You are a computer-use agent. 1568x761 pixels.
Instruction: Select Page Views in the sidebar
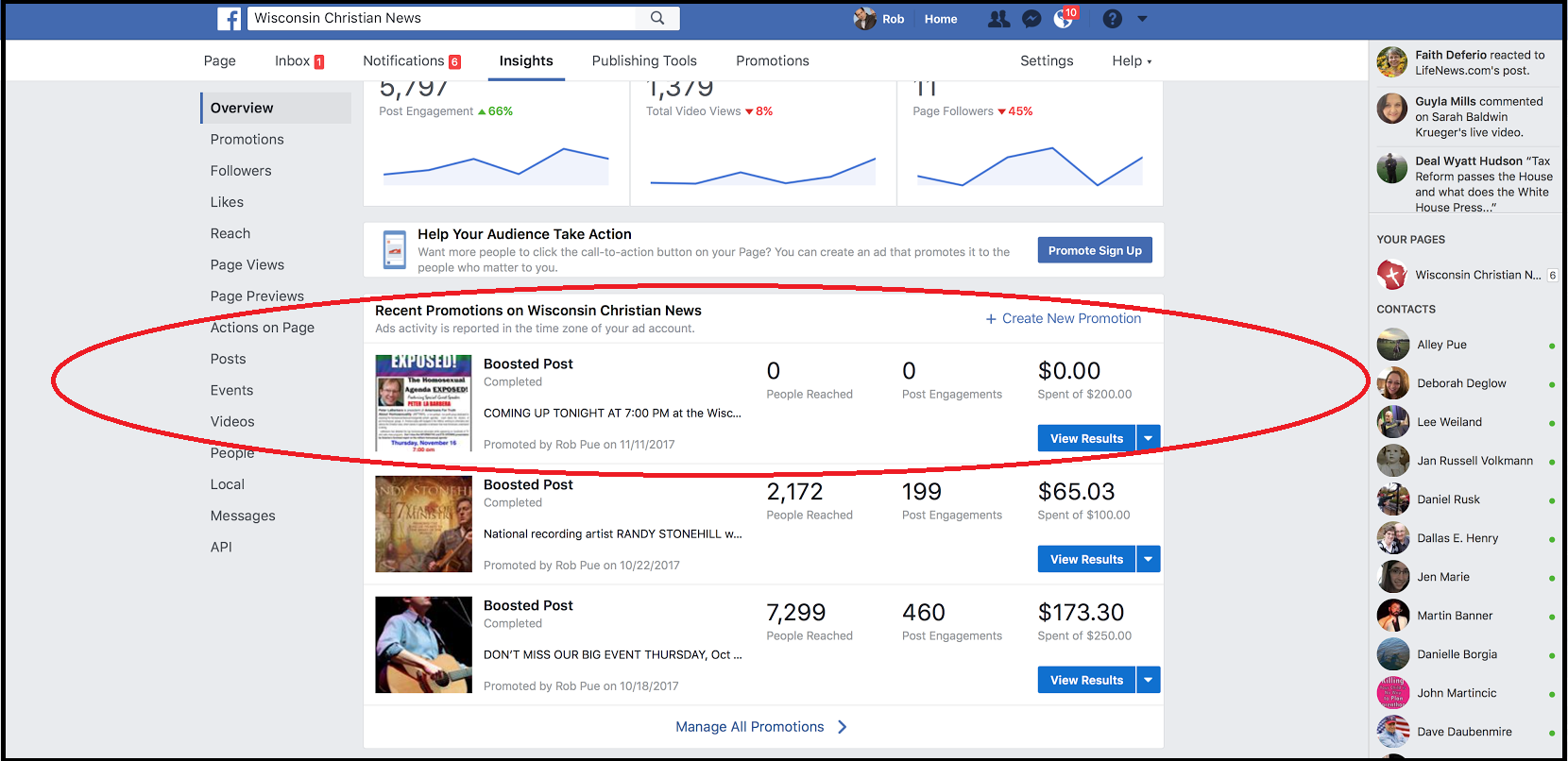pyautogui.click(x=247, y=264)
